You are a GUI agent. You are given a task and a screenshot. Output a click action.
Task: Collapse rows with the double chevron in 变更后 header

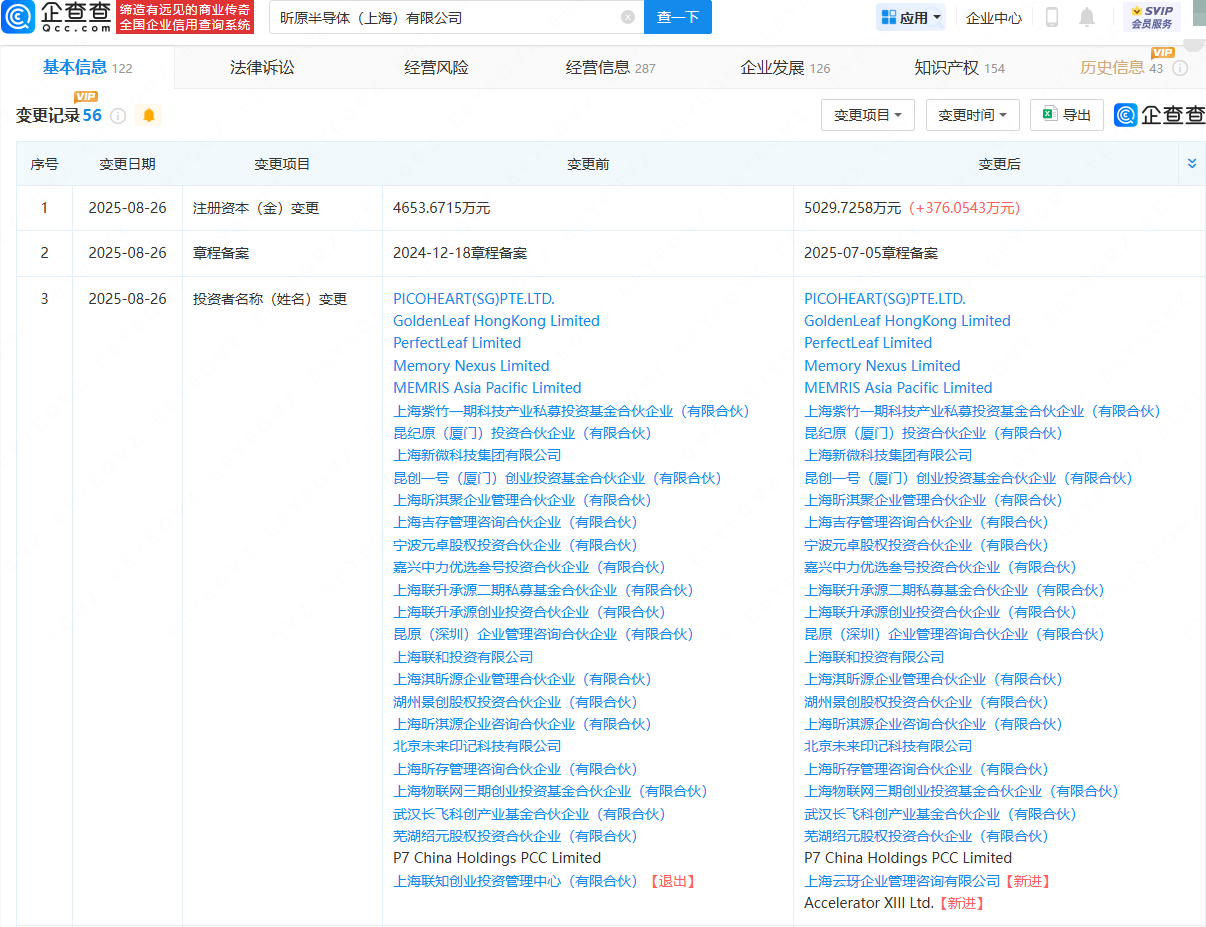click(1191, 162)
